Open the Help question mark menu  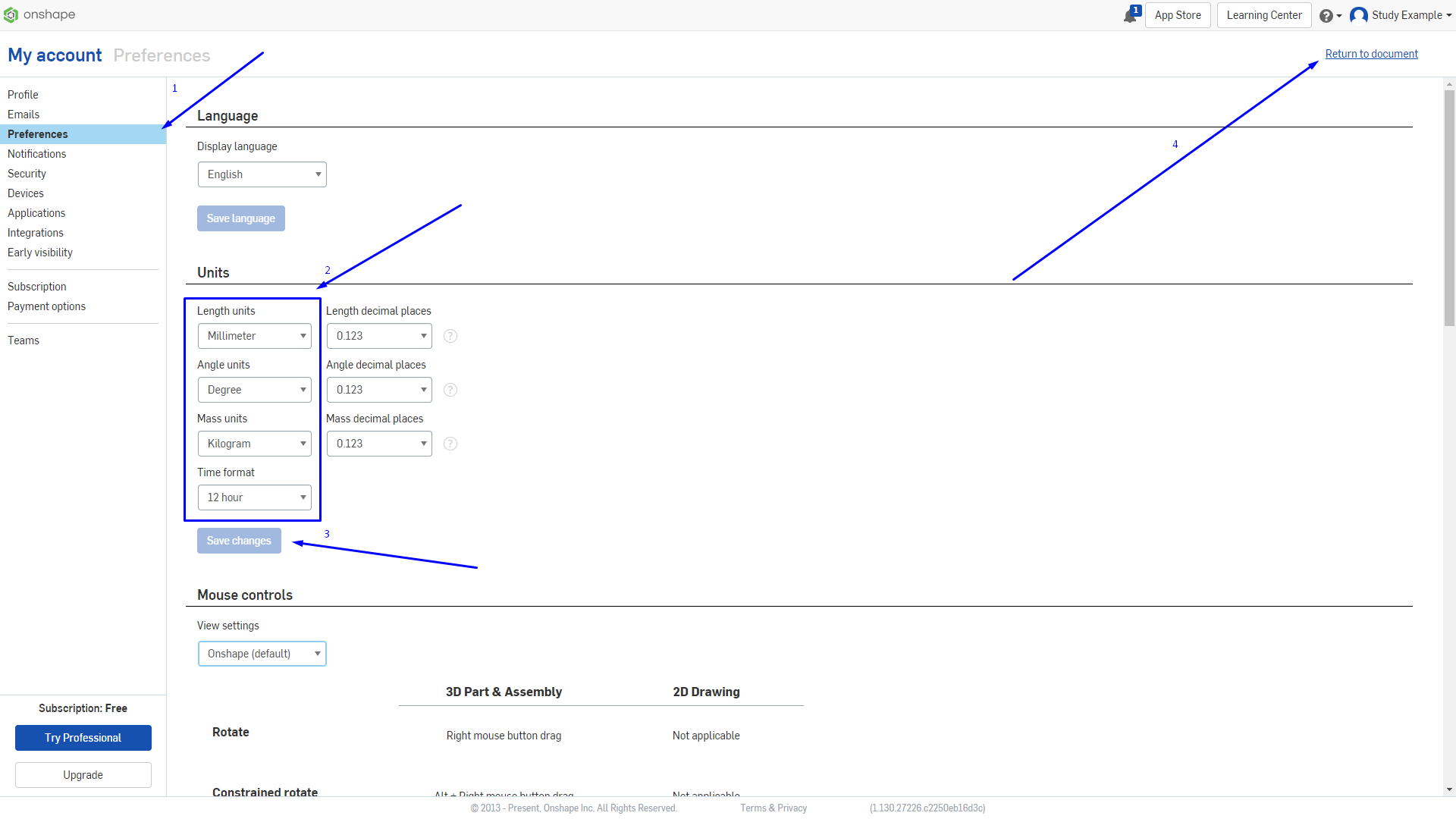[x=1330, y=15]
